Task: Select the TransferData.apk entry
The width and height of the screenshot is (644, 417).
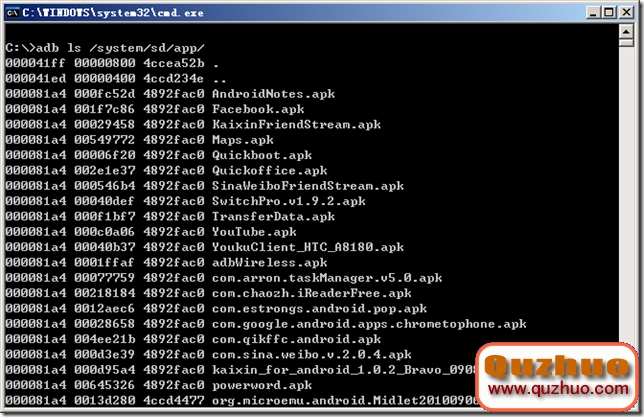Action: coord(274,217)
